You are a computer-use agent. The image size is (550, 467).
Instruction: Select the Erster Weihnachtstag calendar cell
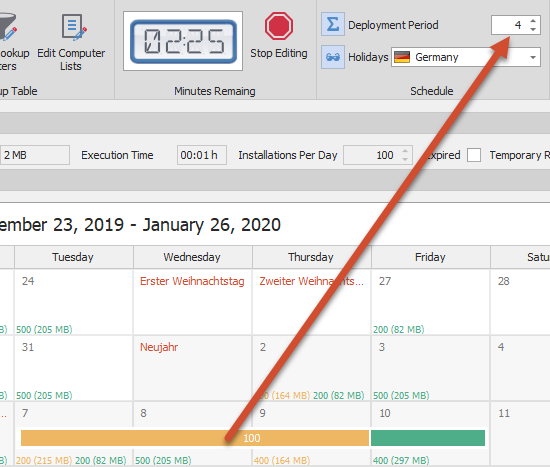[192, 302]
